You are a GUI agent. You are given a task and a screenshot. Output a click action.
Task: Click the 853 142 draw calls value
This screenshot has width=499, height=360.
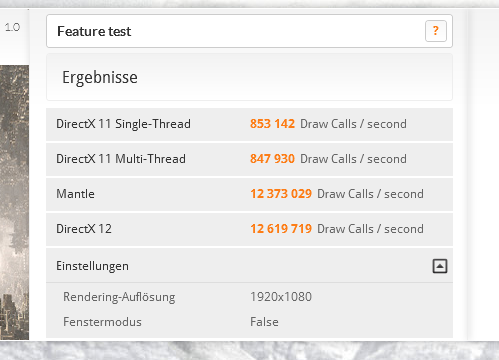272,124
